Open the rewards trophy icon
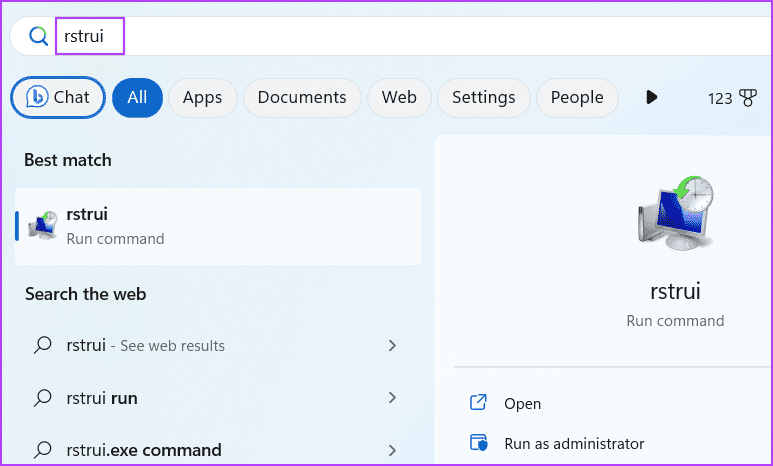 [x=747, y=98]
